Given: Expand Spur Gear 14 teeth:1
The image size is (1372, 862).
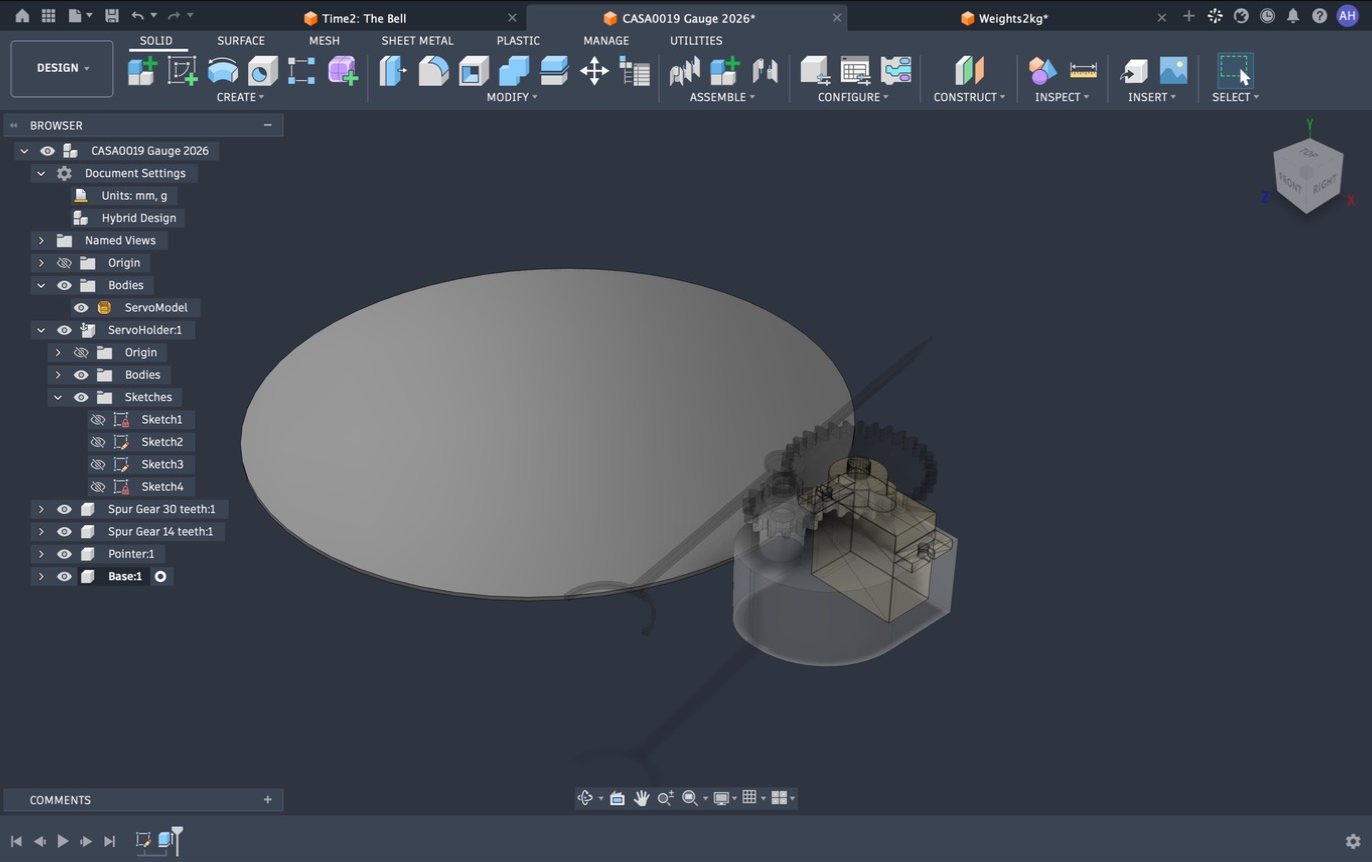Looking at the screenshot, I should [41, 532].
